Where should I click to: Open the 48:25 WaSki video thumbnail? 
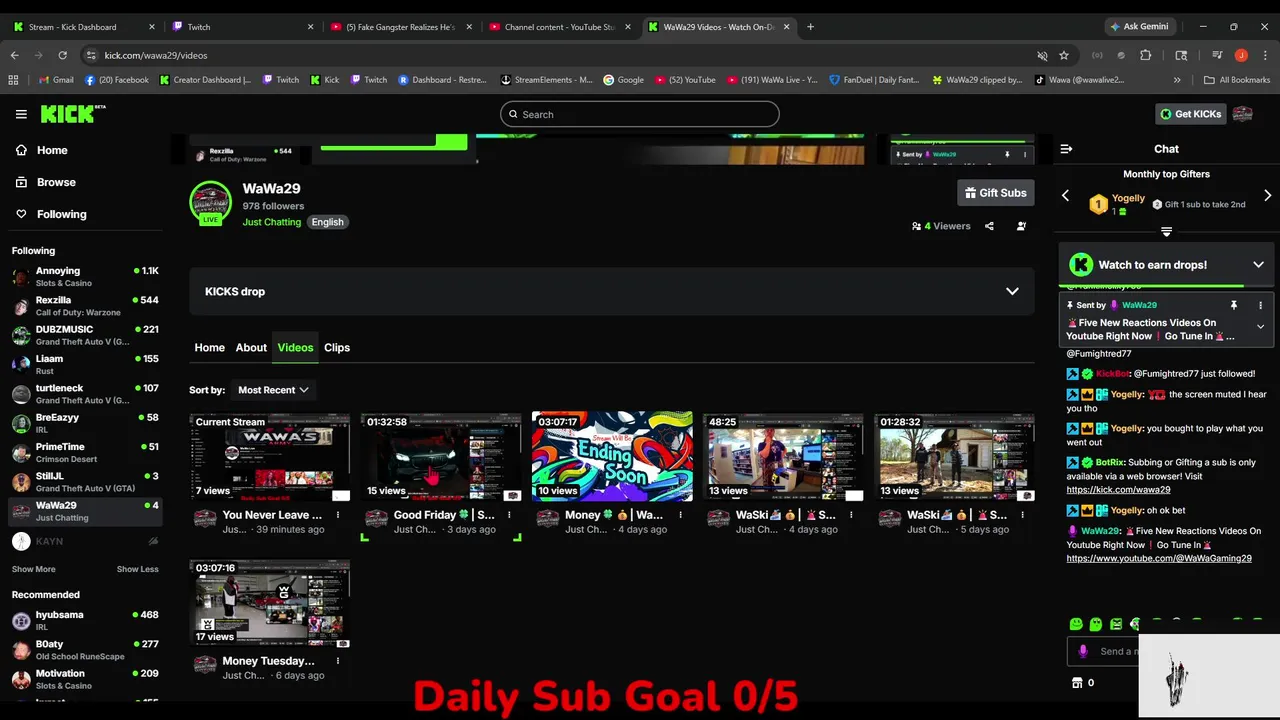783,456
